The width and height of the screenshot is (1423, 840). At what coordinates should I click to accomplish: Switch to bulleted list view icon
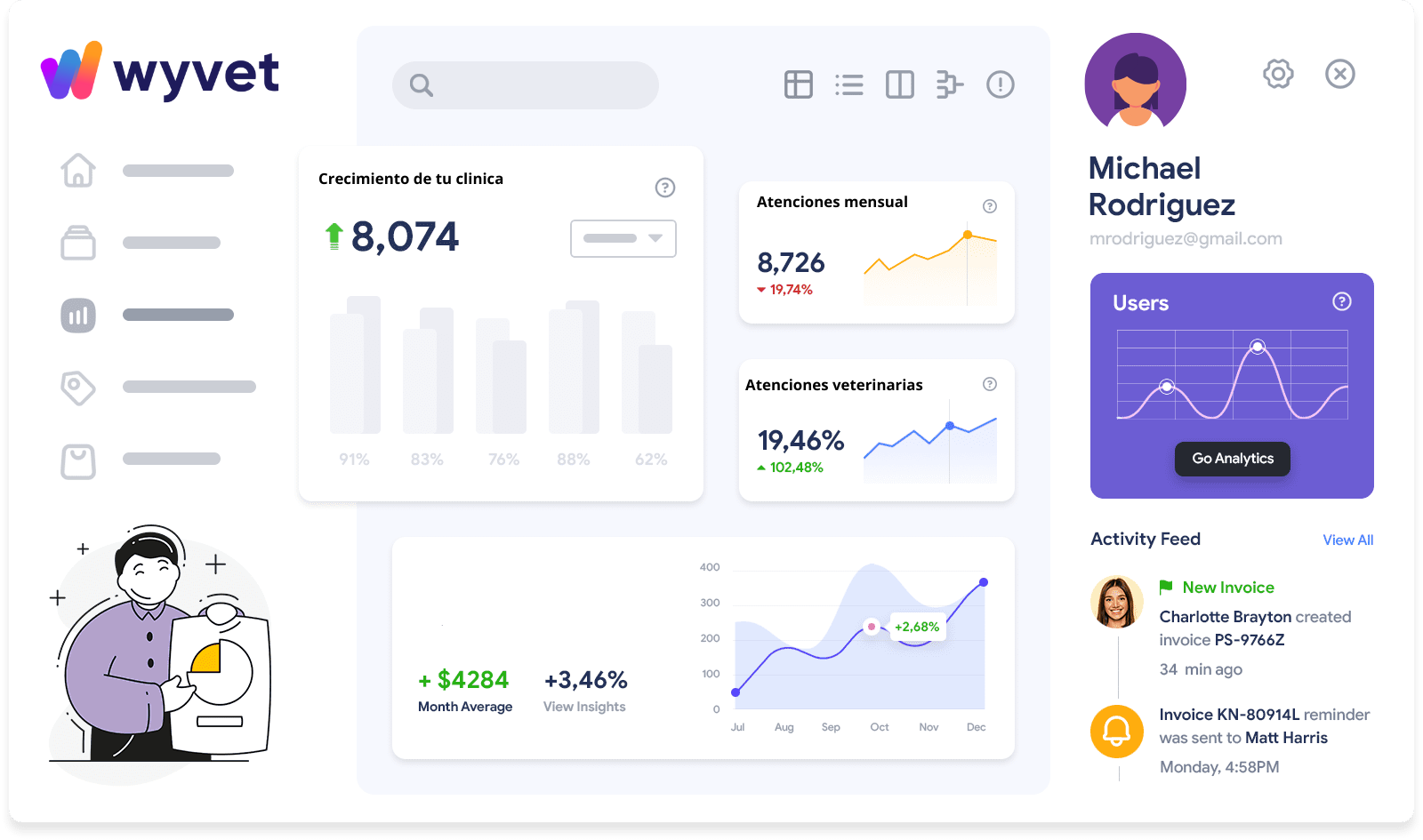click(849, 84)
